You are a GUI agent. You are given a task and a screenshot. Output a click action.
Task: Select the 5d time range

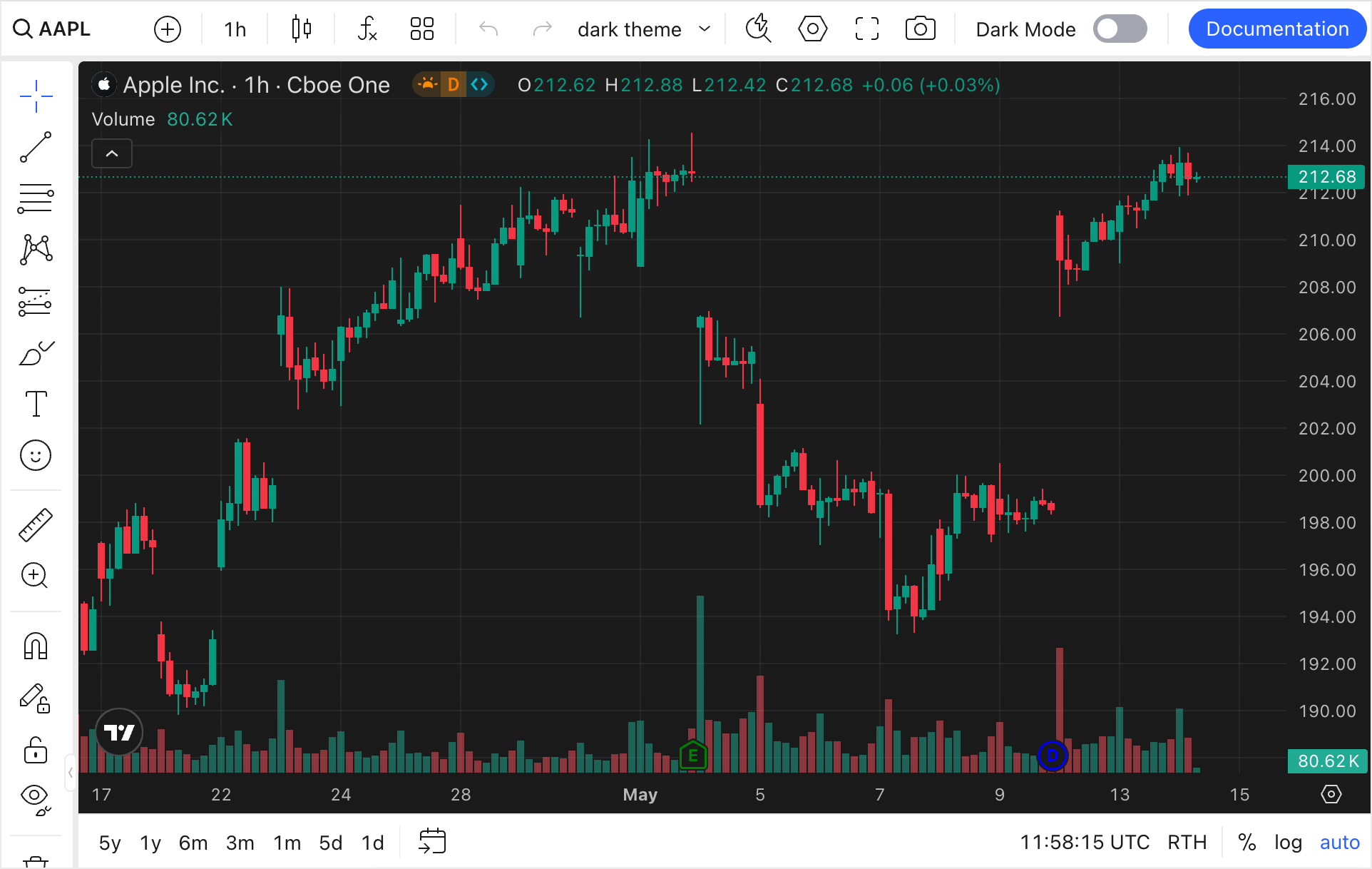tap(330, 843)
